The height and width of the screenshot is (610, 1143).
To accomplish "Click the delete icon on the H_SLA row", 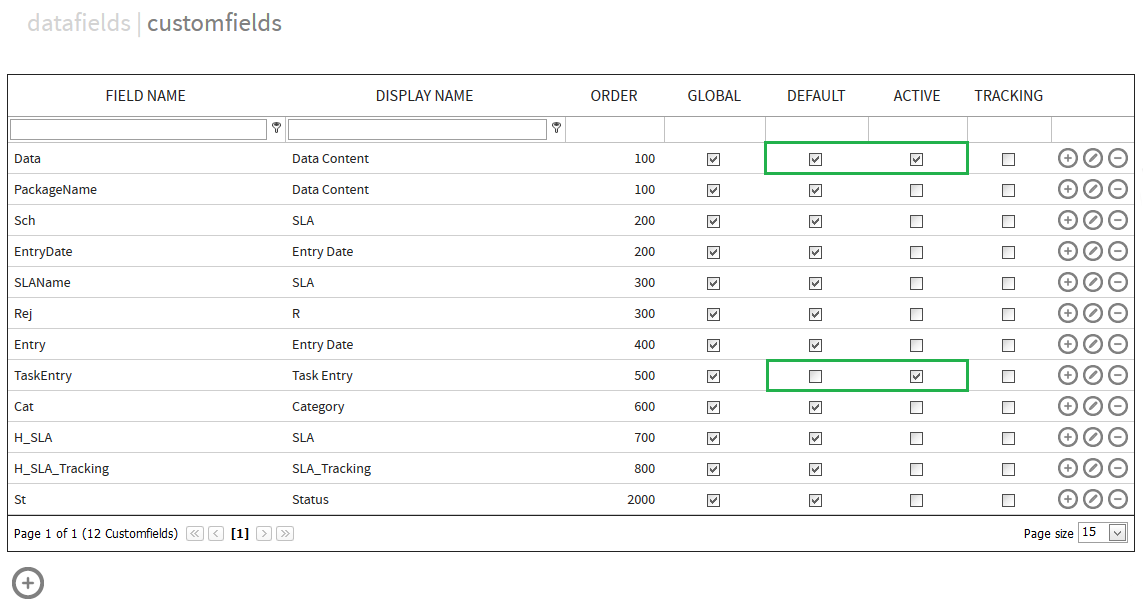I will pyautogui.click(x=1118, y=437).
